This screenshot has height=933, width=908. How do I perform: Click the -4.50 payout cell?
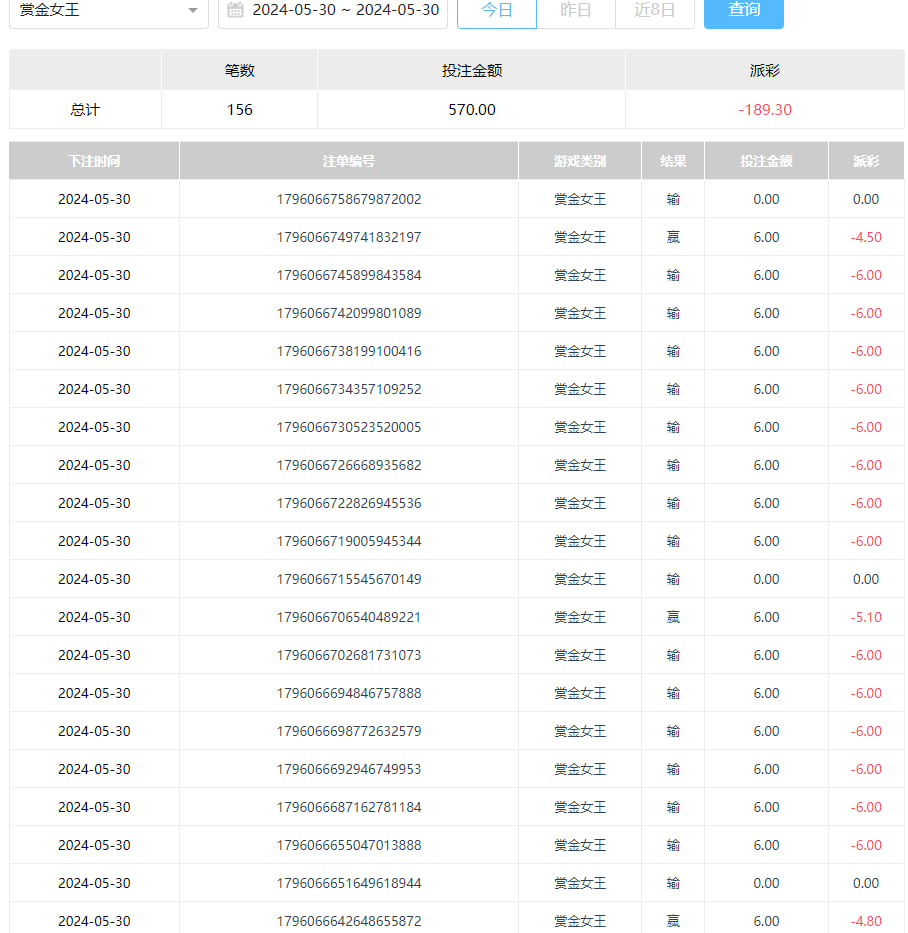coord(866,237)
